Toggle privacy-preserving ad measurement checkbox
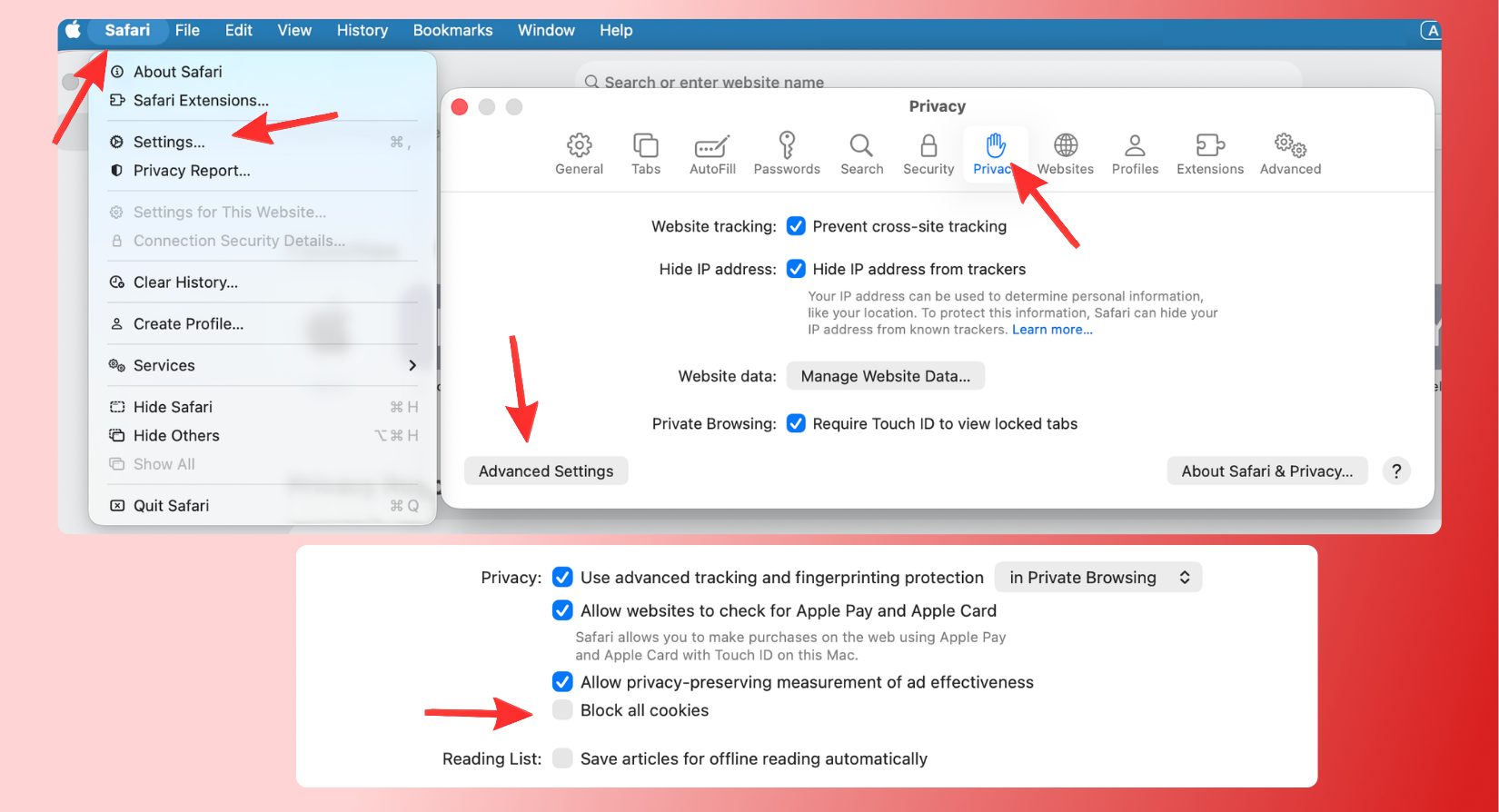 click(562, 681)
